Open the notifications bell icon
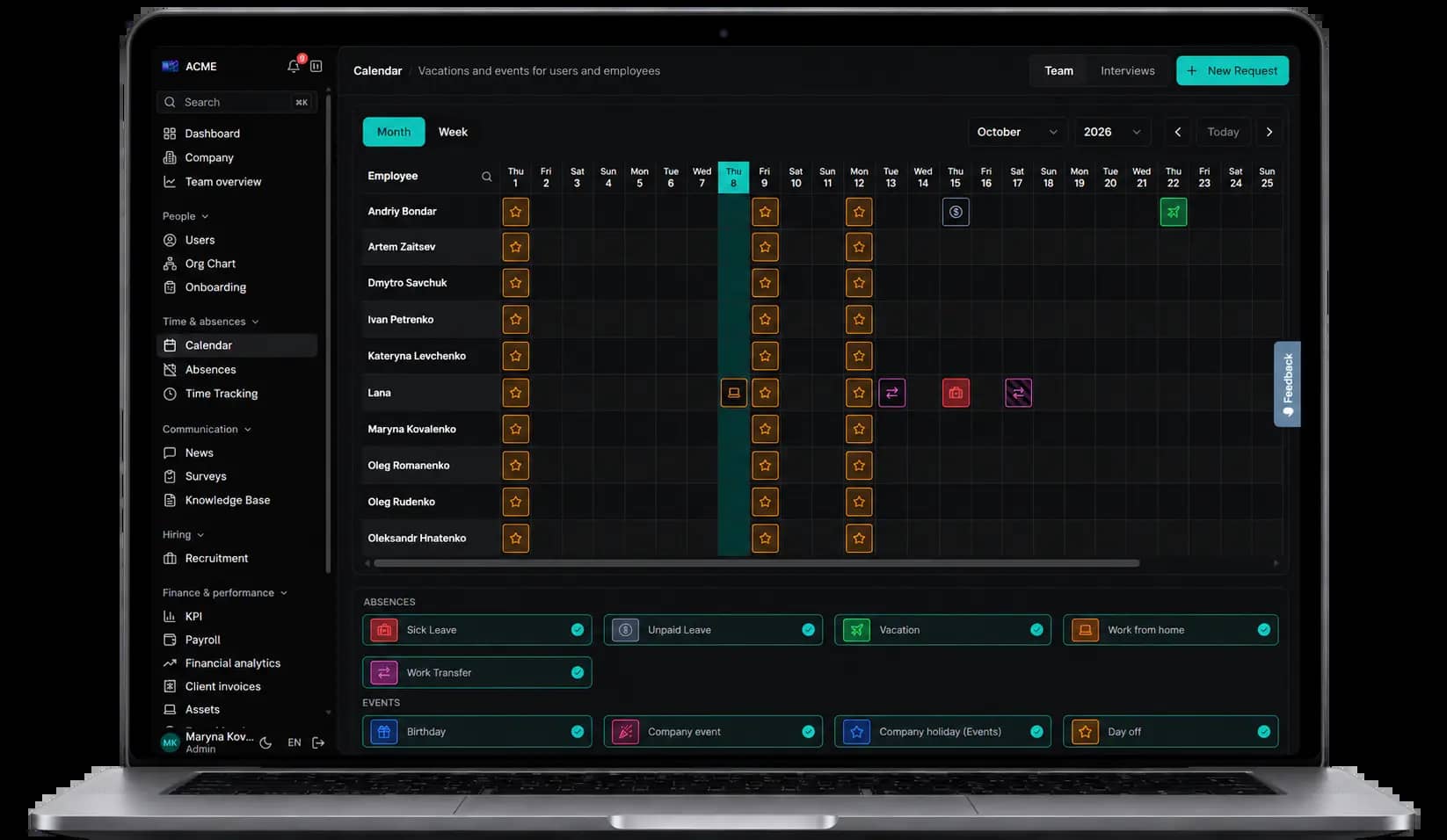This screenshot has width=1447, height=840. 294,66
